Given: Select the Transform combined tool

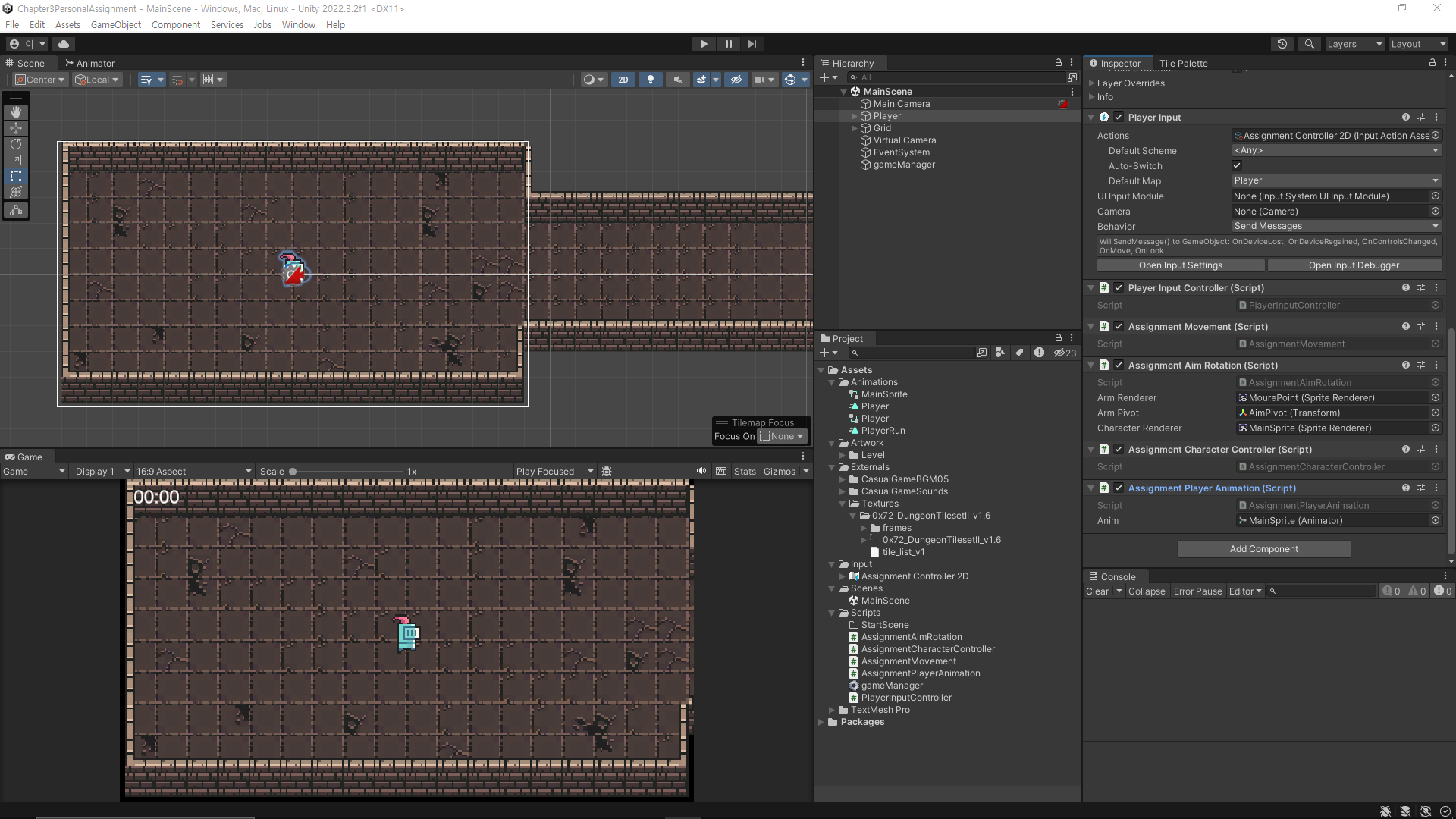Looking at the screenshot, I should (15, 192).
